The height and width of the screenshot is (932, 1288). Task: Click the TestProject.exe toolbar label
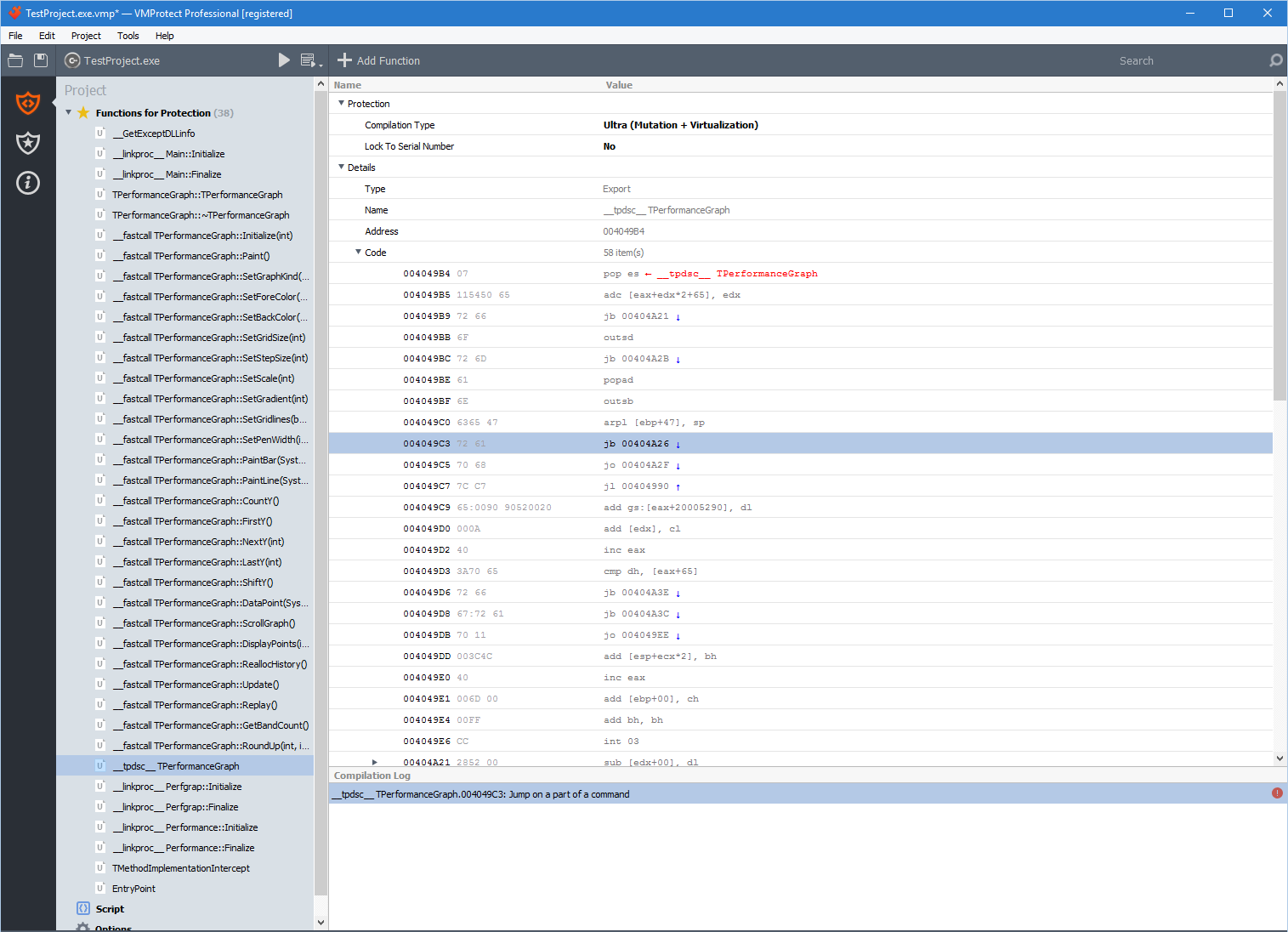coord(122,60)
